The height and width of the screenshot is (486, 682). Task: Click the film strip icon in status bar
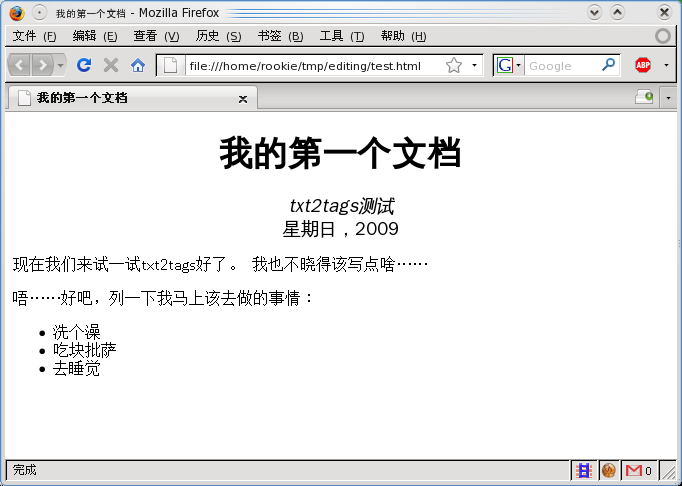pyautogui.click(x=584, y=470)
